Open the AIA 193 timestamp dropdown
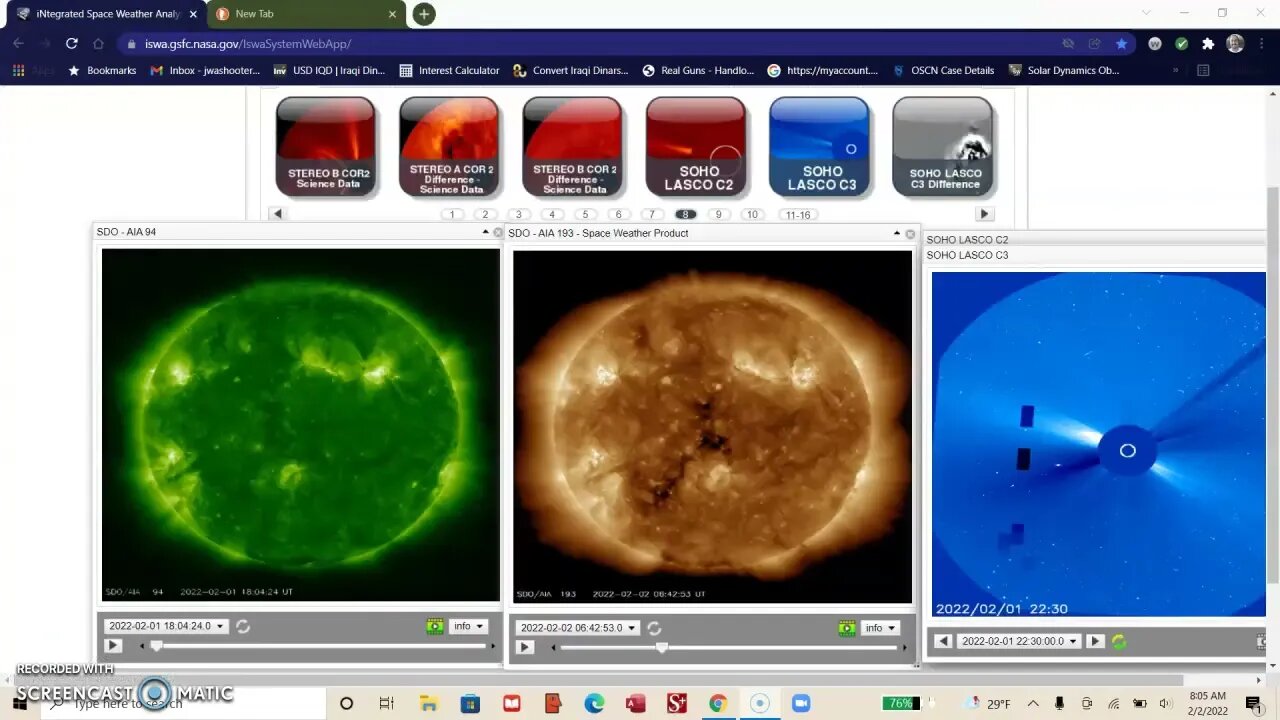Screen dimensions: 1280x720 [578, 628]
